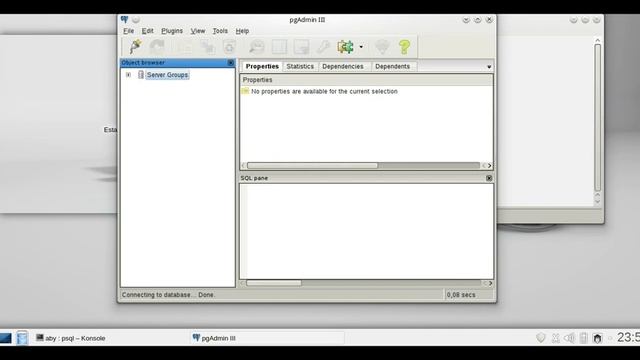Expand the Server Groups tree node

128,75
